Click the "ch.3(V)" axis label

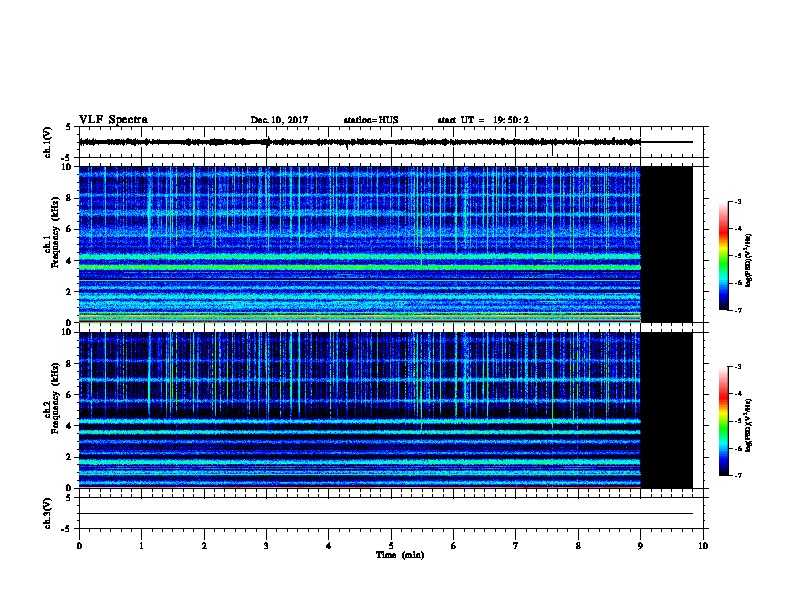click(x=48, y=513)
